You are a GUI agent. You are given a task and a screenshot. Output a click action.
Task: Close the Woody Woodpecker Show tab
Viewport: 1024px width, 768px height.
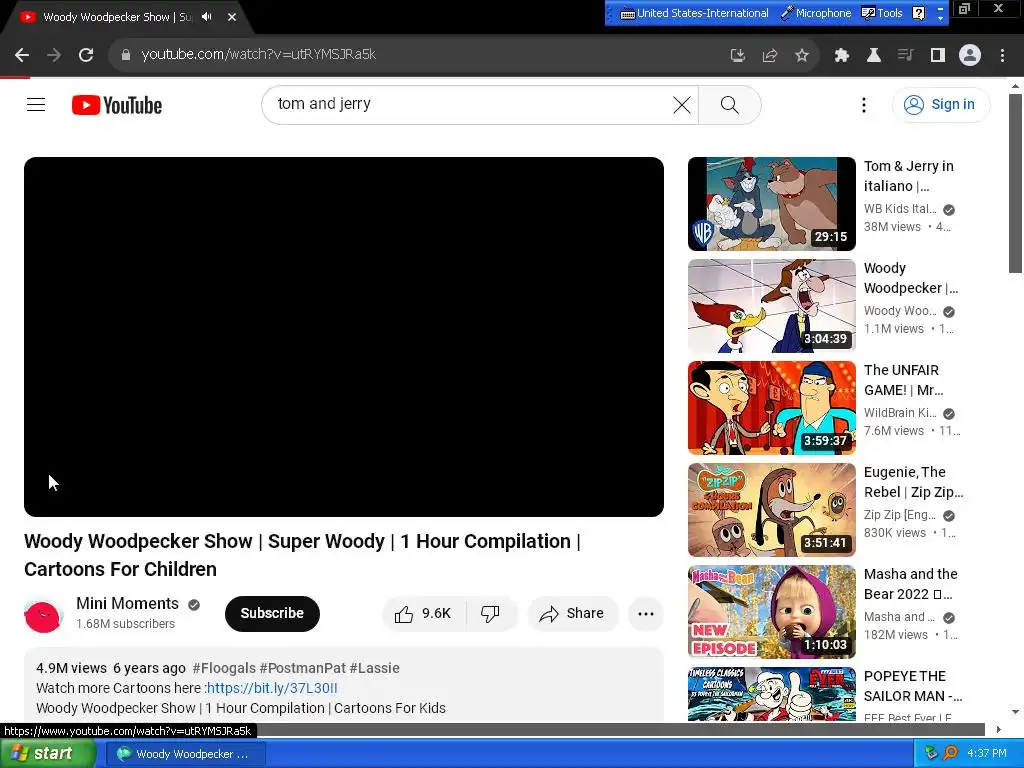pyautogui.click(x=232, y=17)
